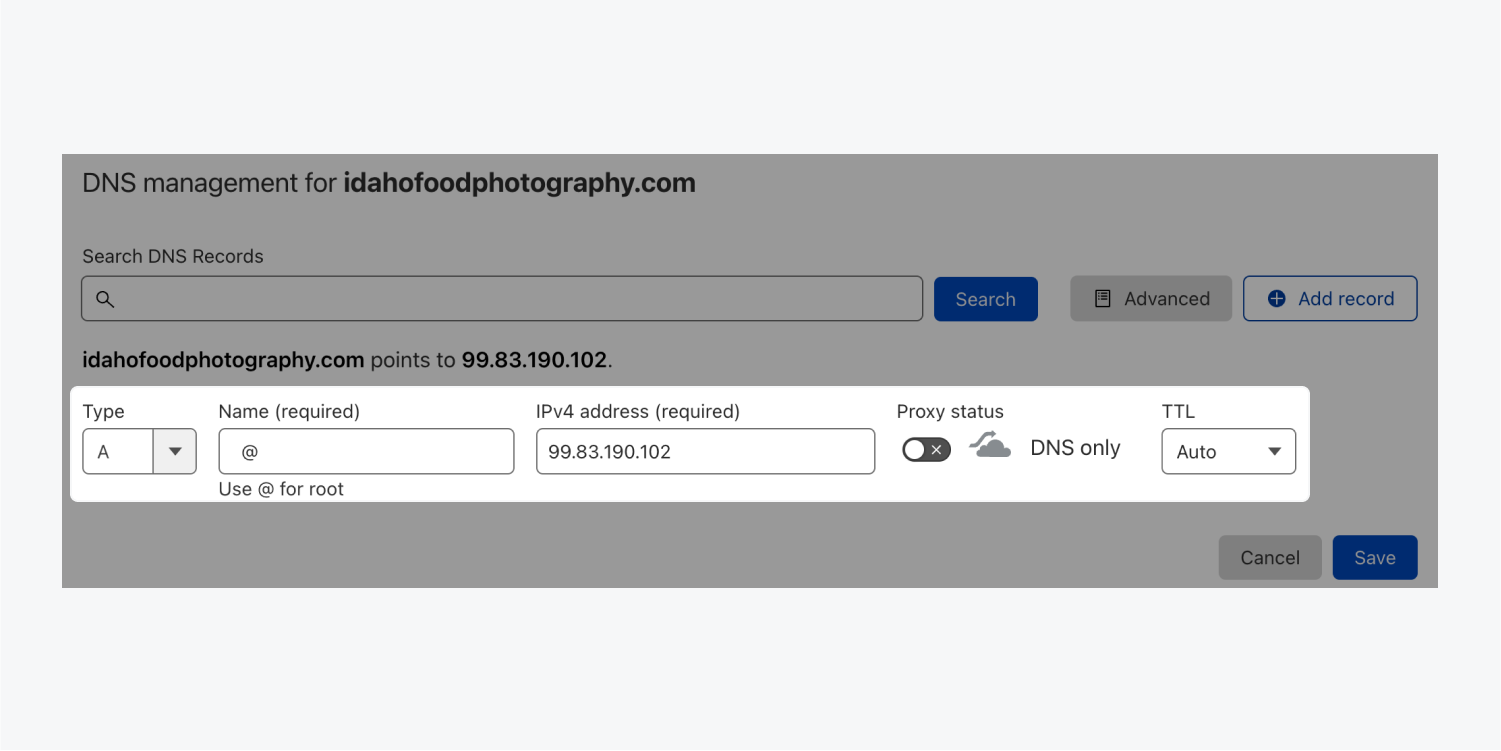Image resolution: width=1501 pixels, height=751 pixels.
Task: Click the 'DNS management for' heading
Action: [389, 183]
